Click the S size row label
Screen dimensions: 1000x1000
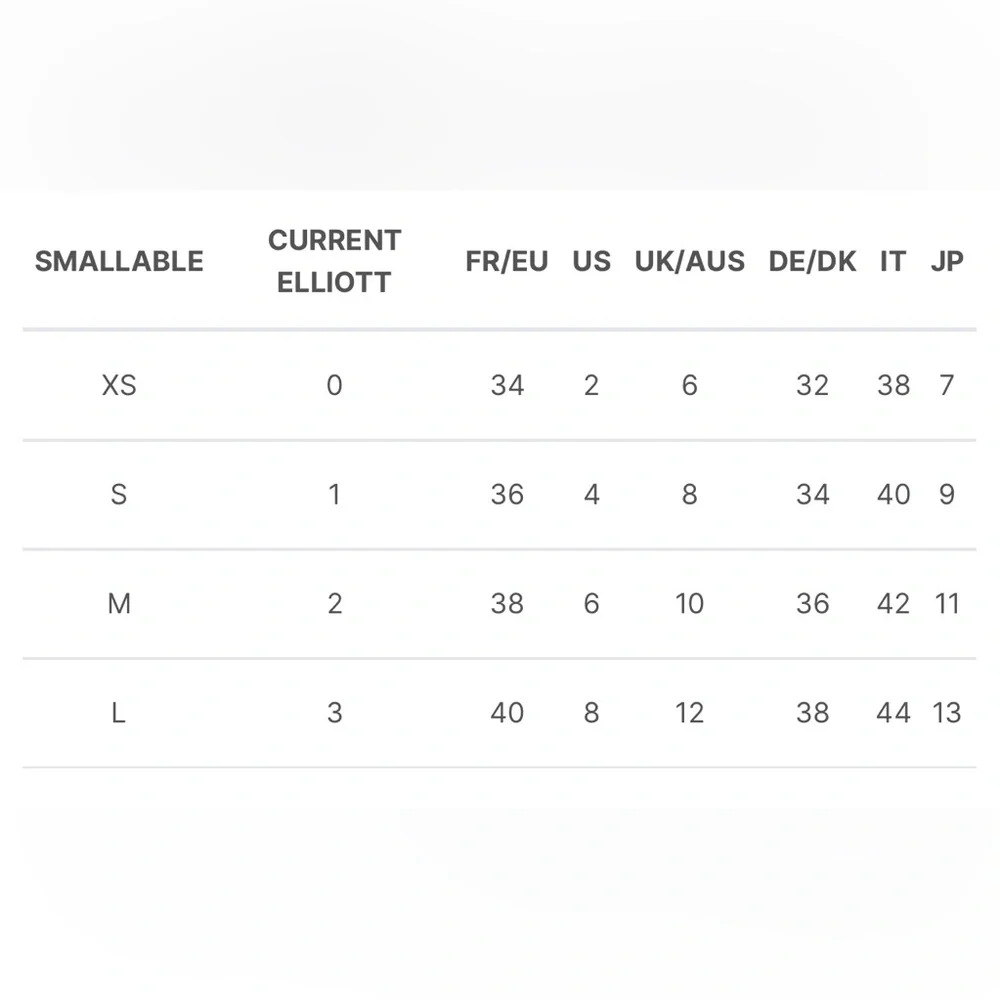tap(119, 494)
